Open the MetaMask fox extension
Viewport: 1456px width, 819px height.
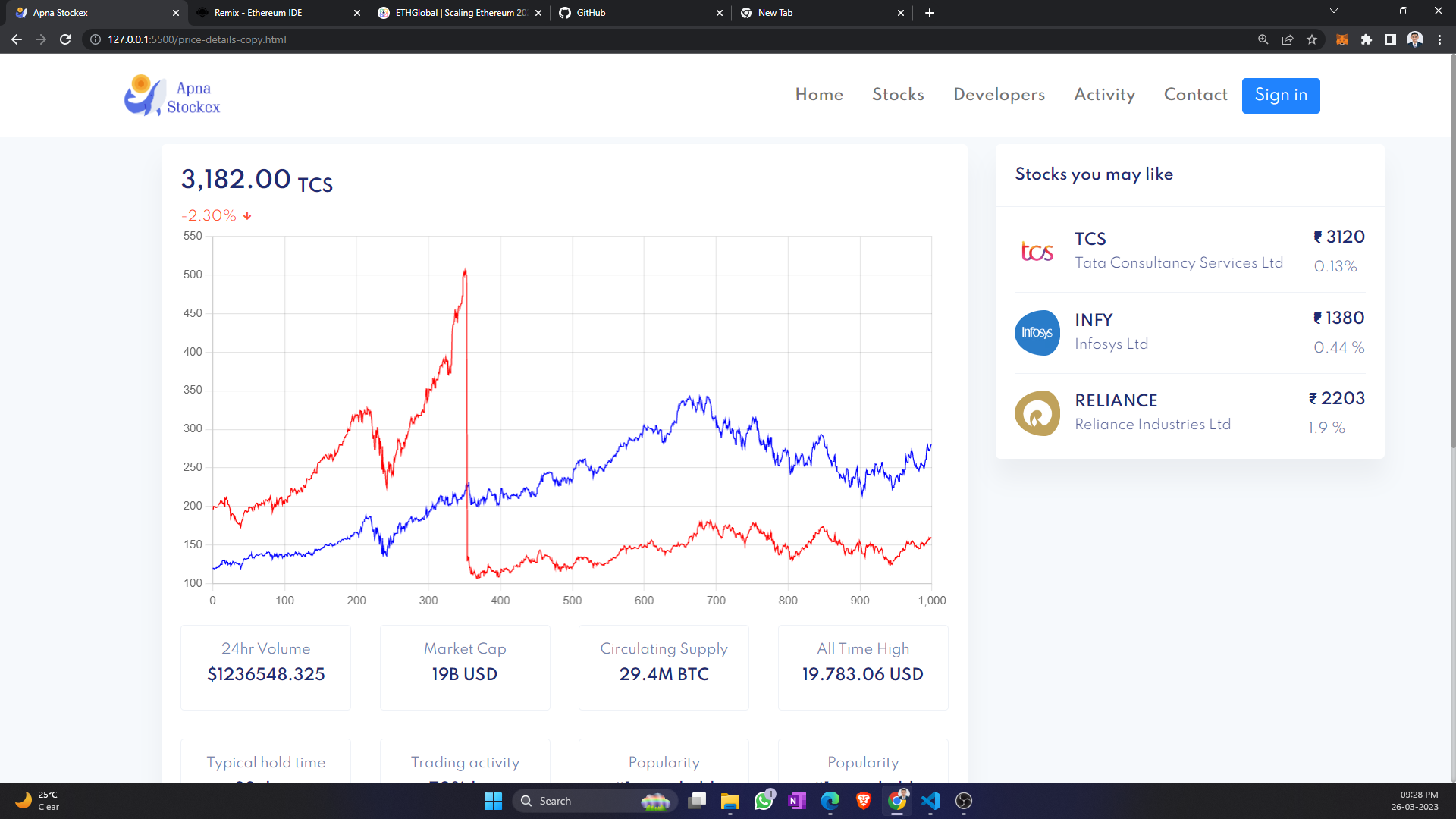click(1341, 39)
